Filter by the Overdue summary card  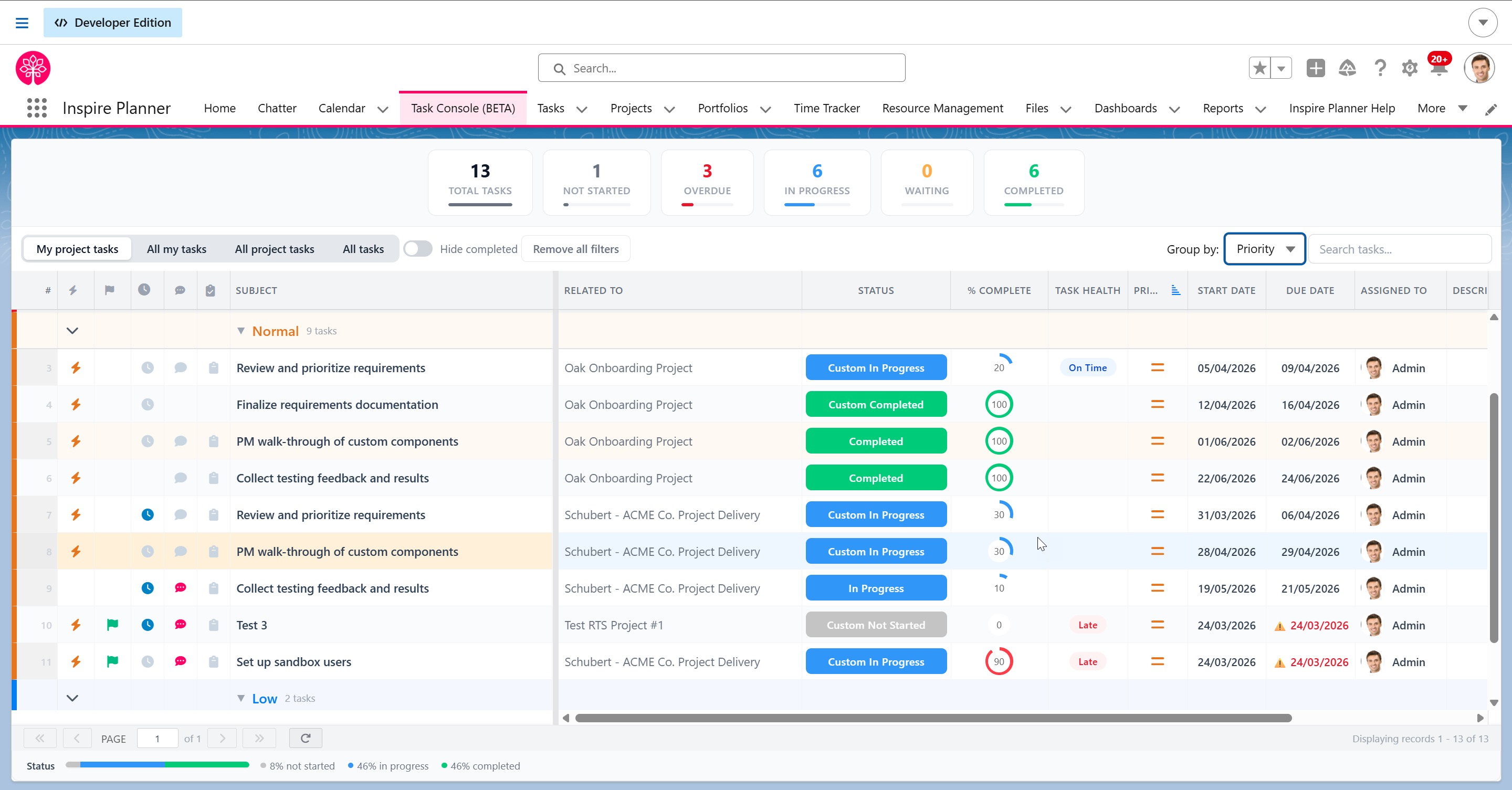(707, 183)
